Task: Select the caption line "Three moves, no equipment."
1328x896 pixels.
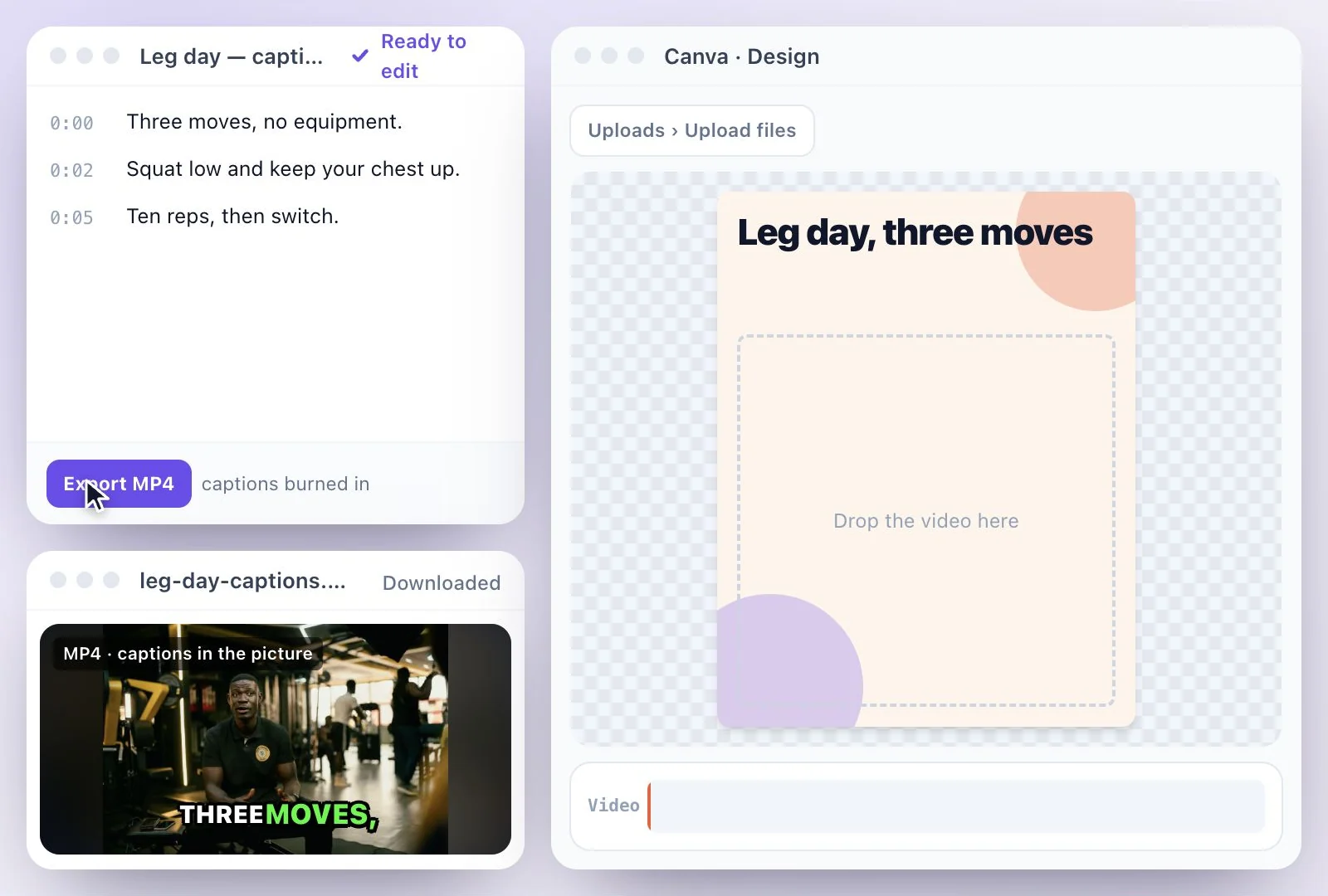Action: (264, 122)
